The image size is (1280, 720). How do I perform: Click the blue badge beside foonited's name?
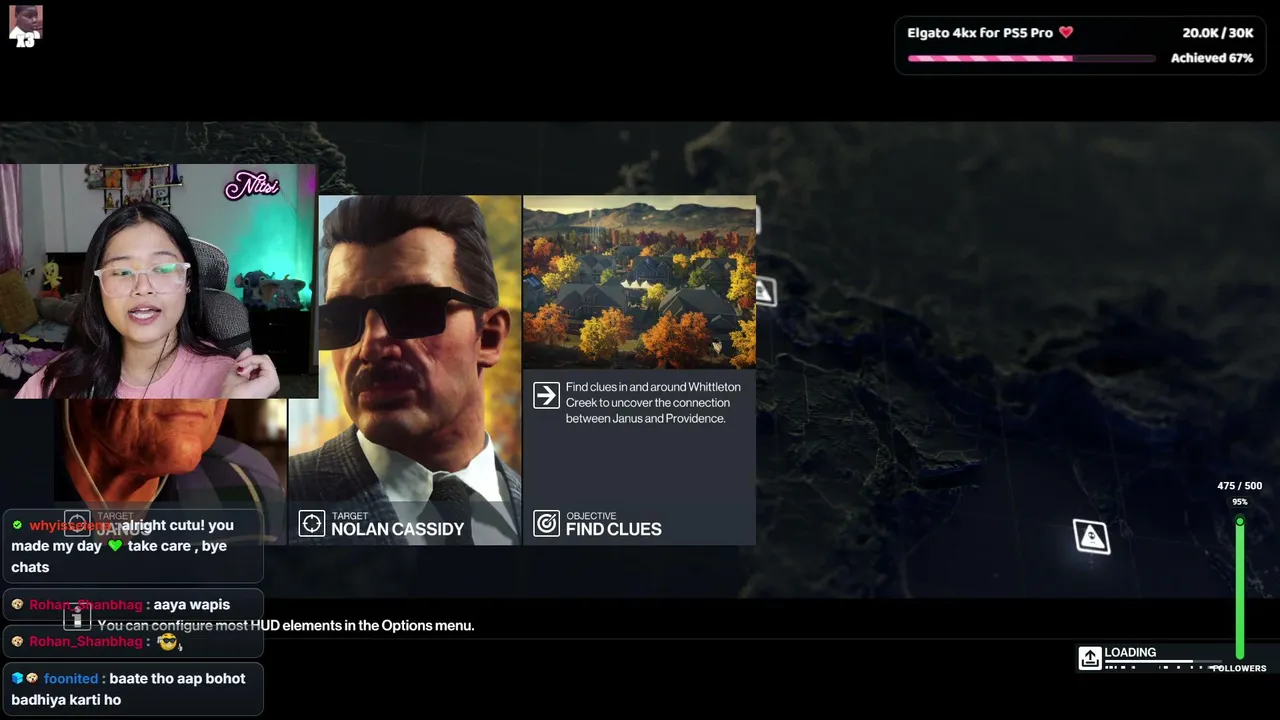coord(17,678)
